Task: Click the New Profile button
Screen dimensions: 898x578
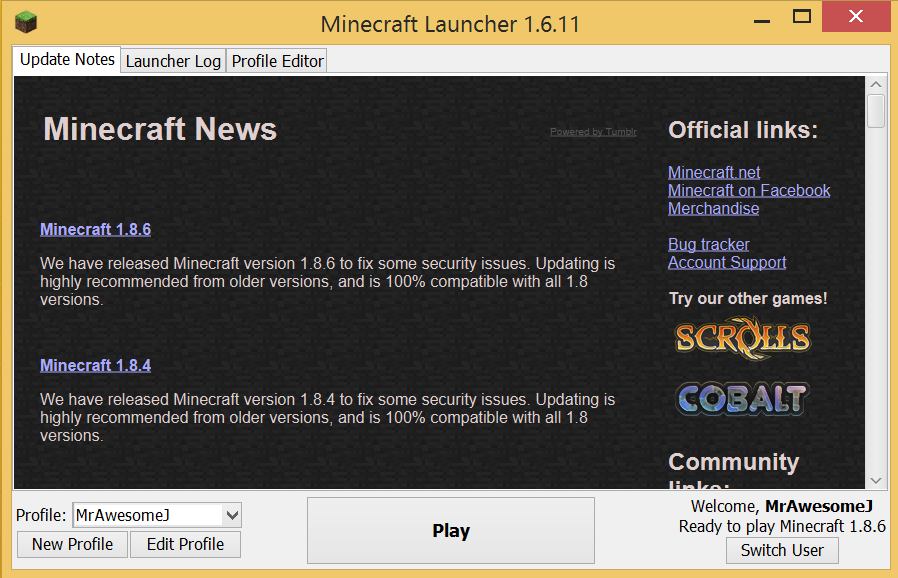Action: pos(72,544)
